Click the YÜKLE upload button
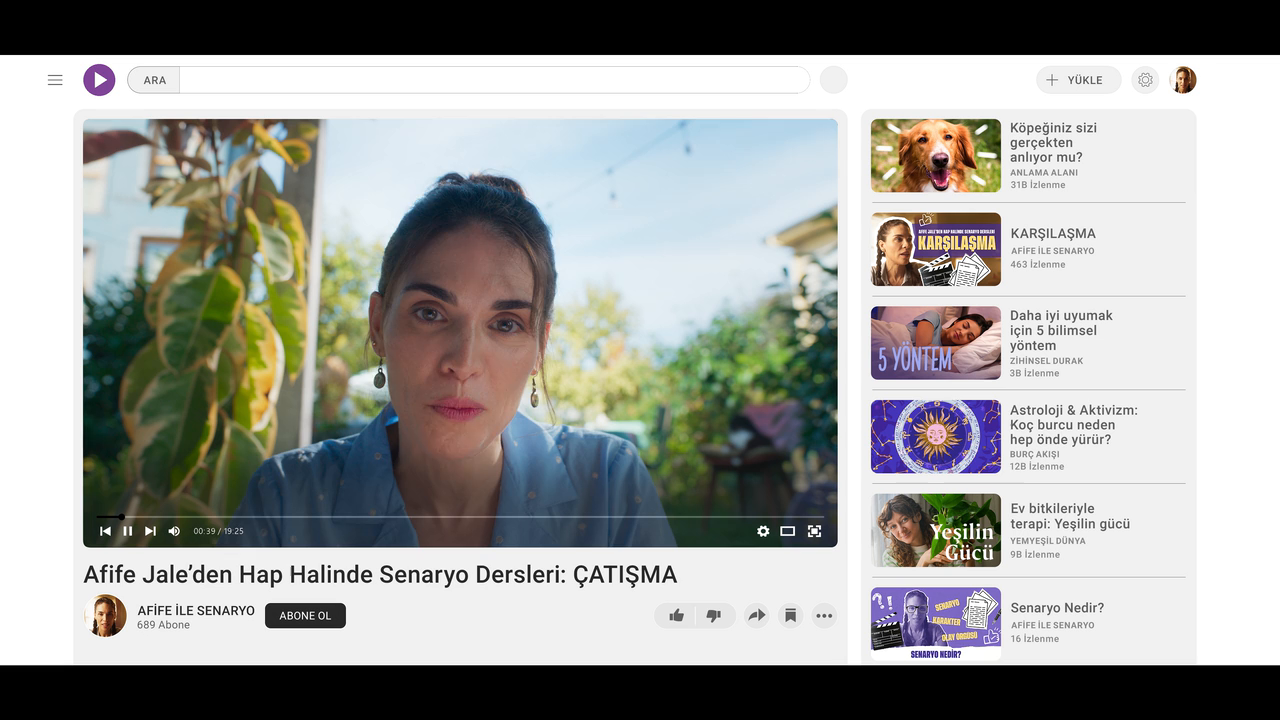 [x=1078, y=80]
